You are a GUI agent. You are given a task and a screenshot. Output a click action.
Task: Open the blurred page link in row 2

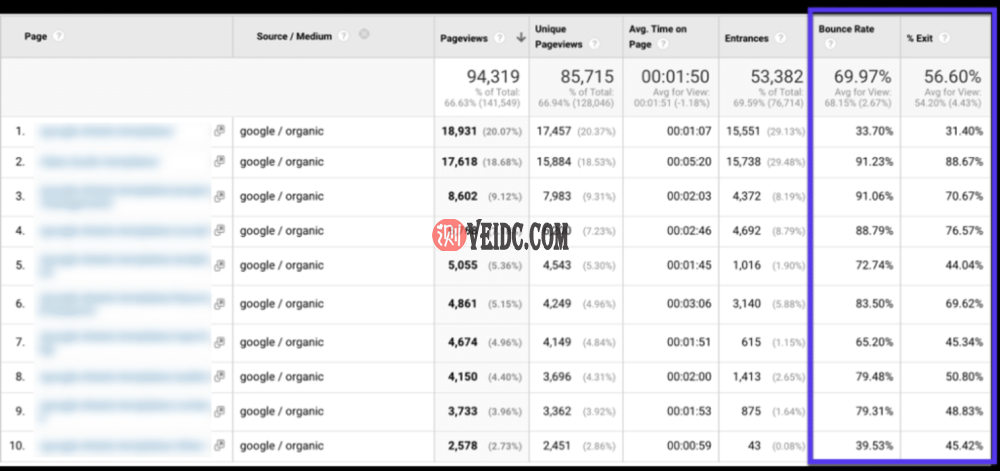(98, 162)
